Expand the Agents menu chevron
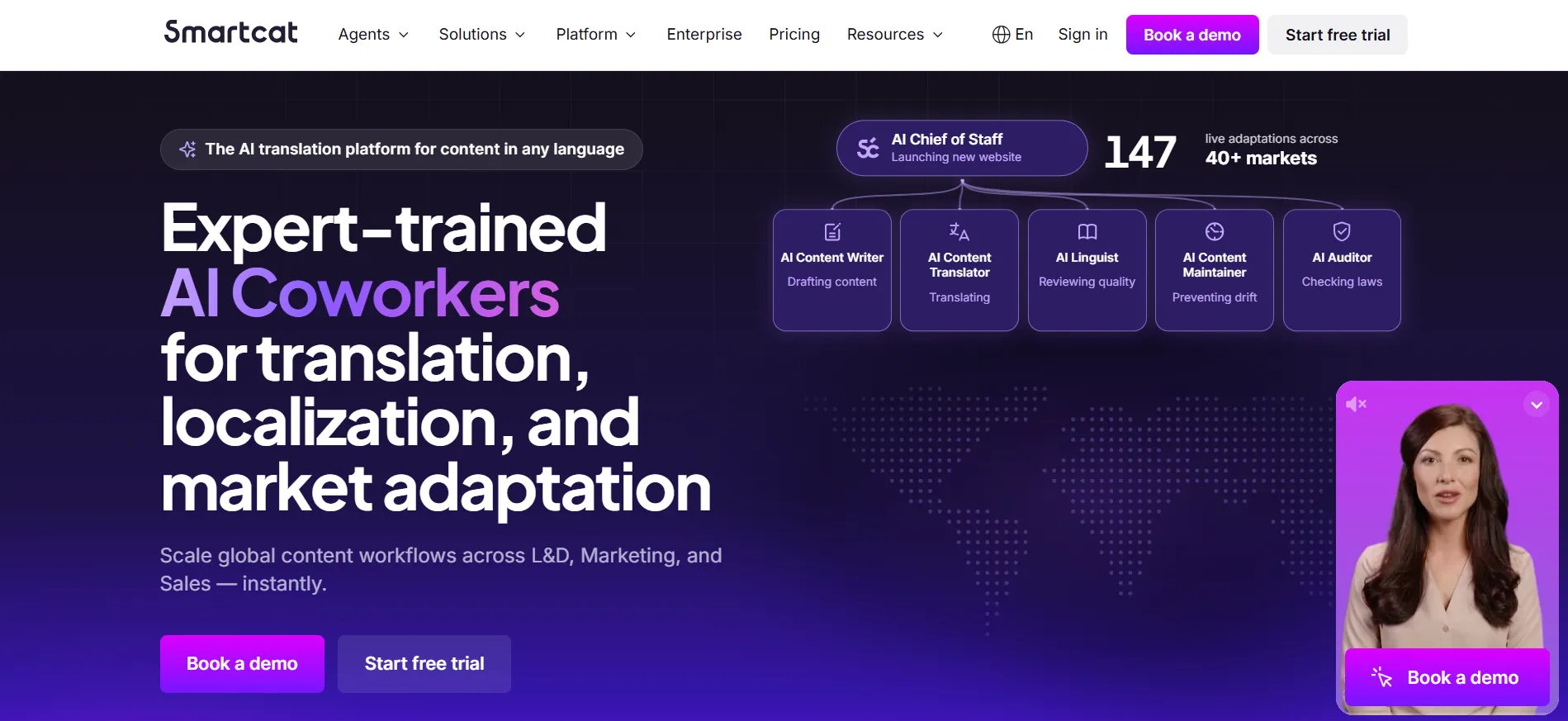Screen dimensions: 1568x721 point(404,35)
